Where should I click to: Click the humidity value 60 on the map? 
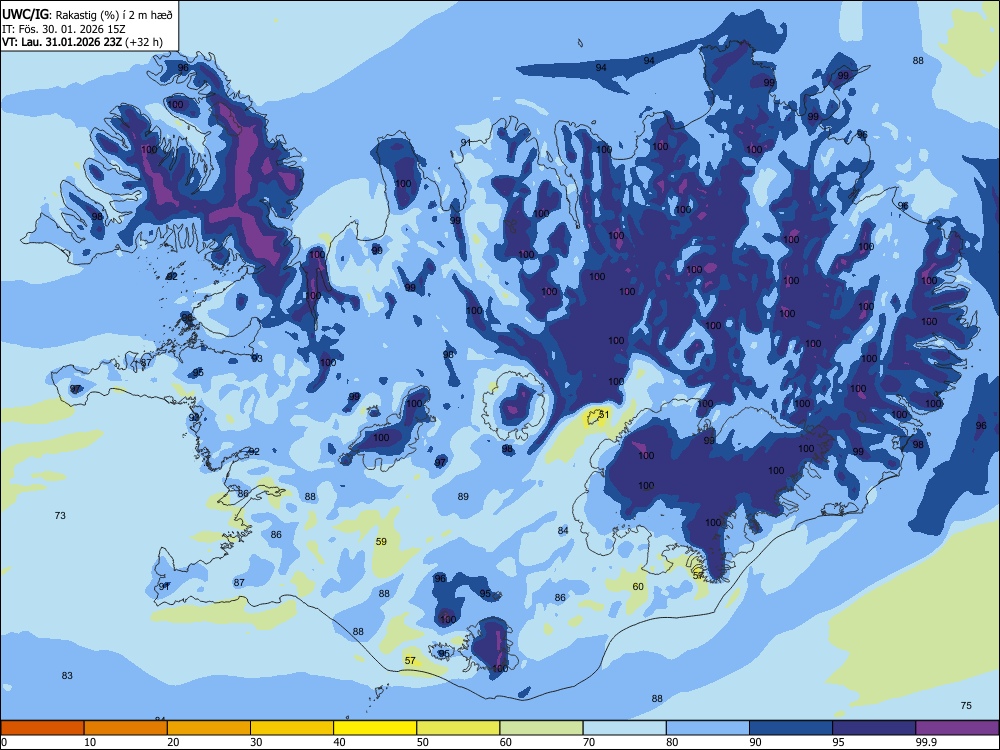pos(638,587)
